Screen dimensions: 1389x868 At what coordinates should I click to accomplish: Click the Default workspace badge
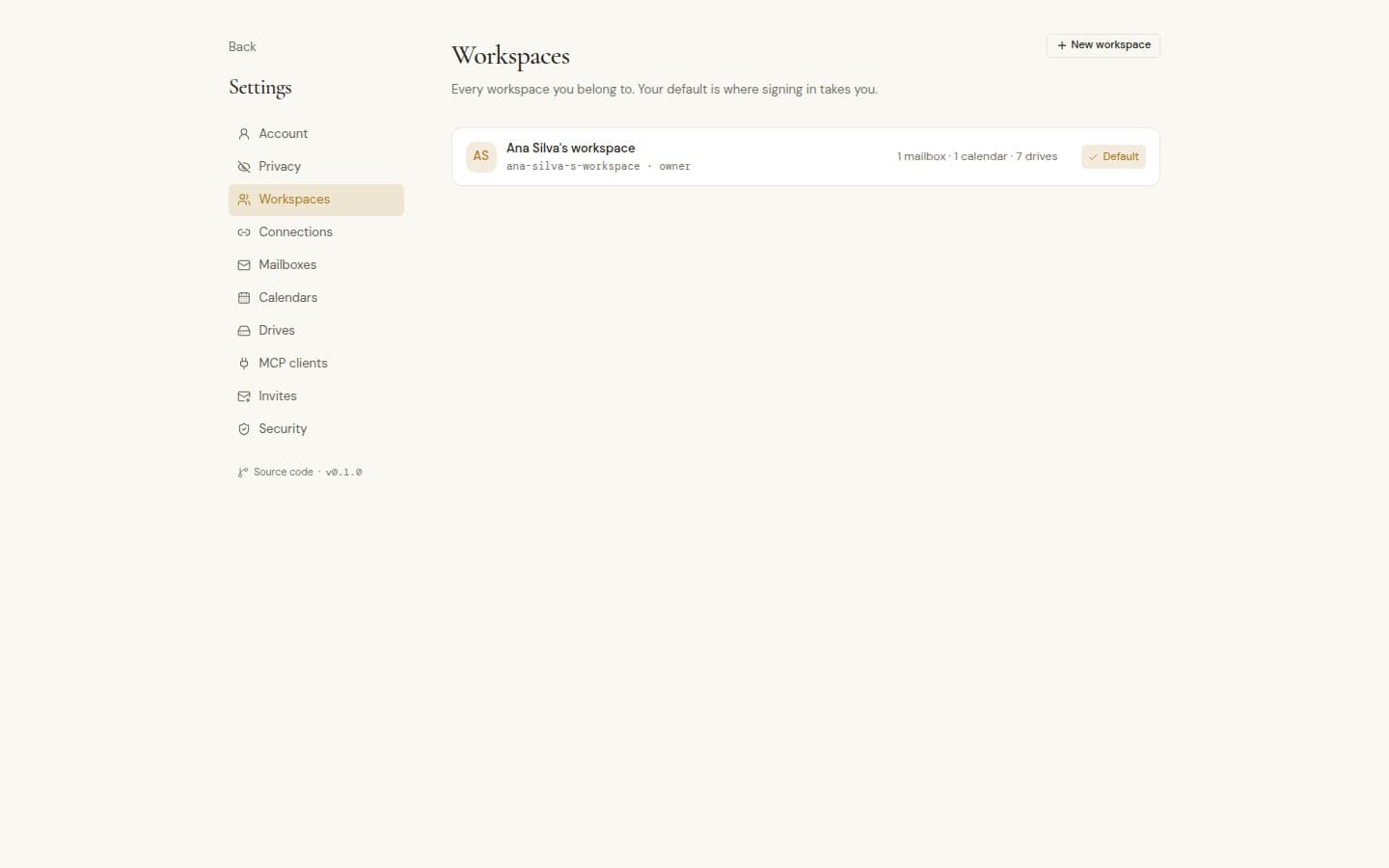(1113, 157)
